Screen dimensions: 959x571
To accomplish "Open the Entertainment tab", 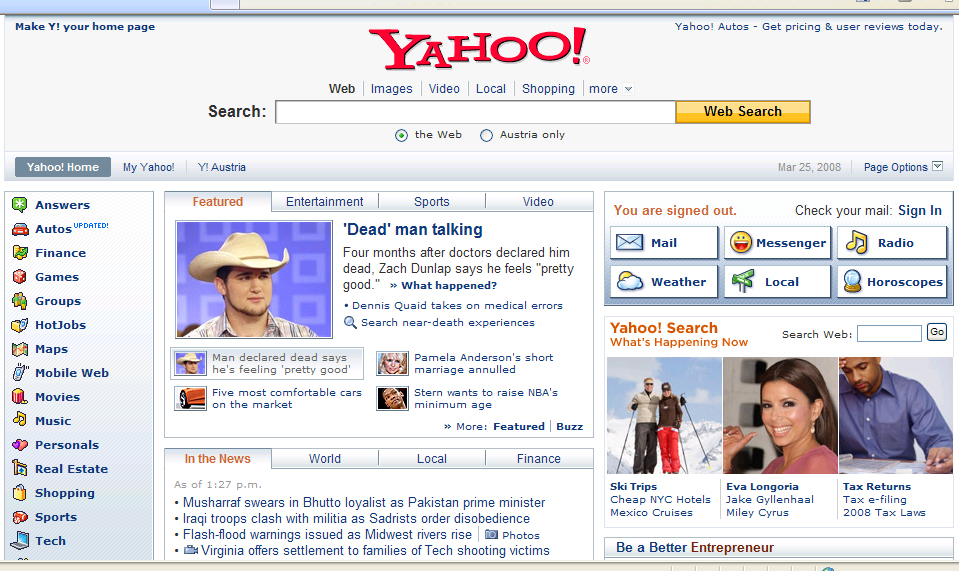I will click(x=325, y=202).
